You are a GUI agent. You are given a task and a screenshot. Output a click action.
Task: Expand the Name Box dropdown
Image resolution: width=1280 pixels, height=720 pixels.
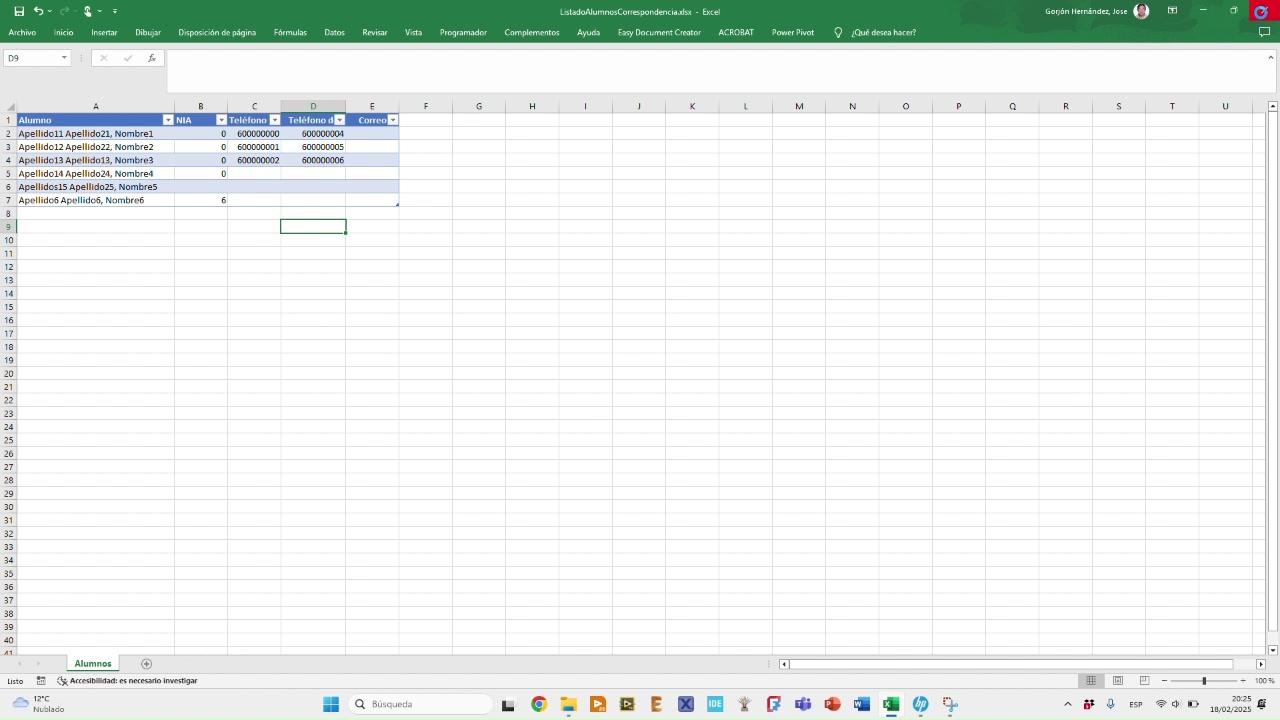pyautogui.click(x=64, y=58)
